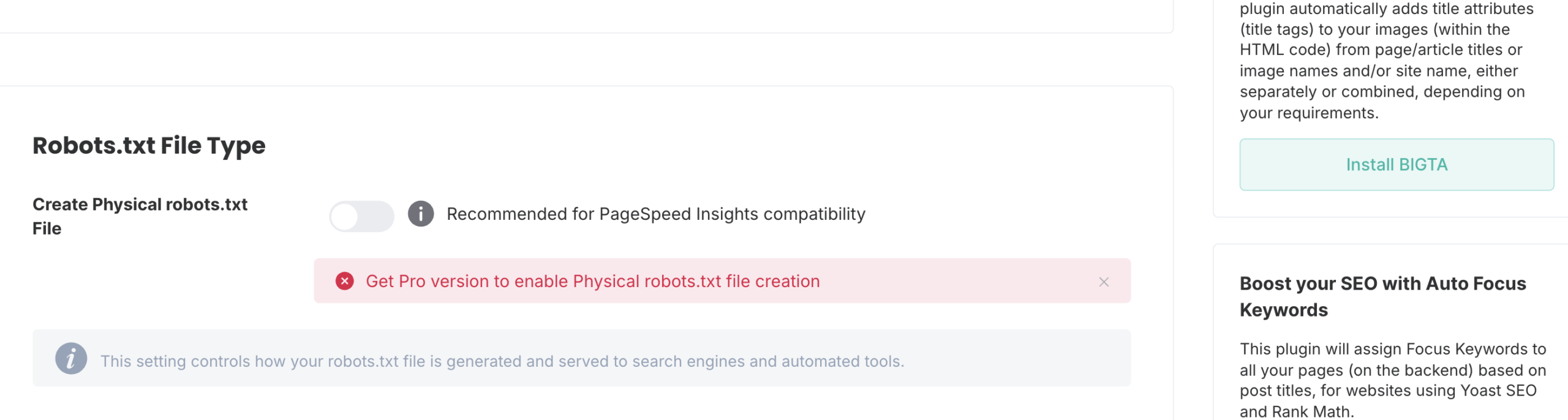Click the info icon beside the robots.txt toggle
The width and height of the screenshot is (1568, 420).
click(421, 214)
